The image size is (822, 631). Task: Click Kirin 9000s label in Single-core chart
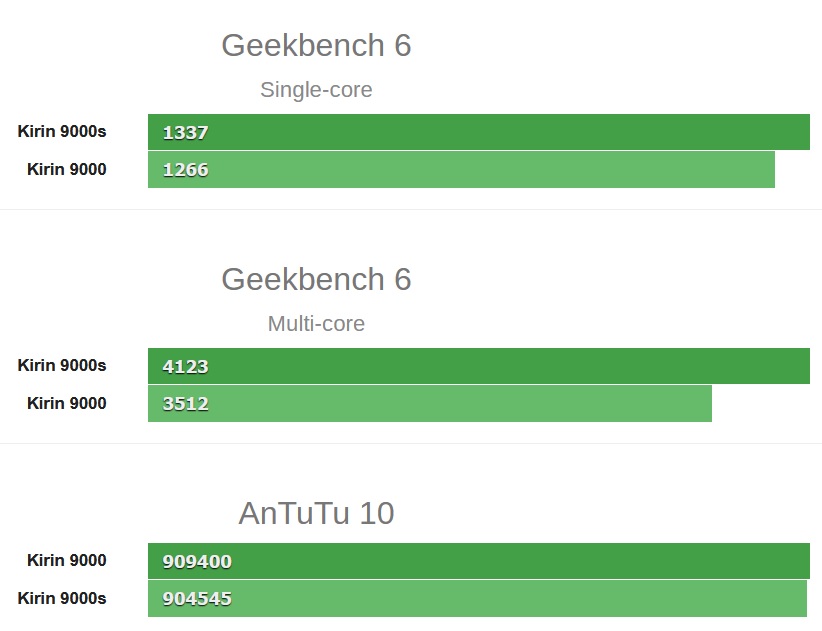[62, 131]
